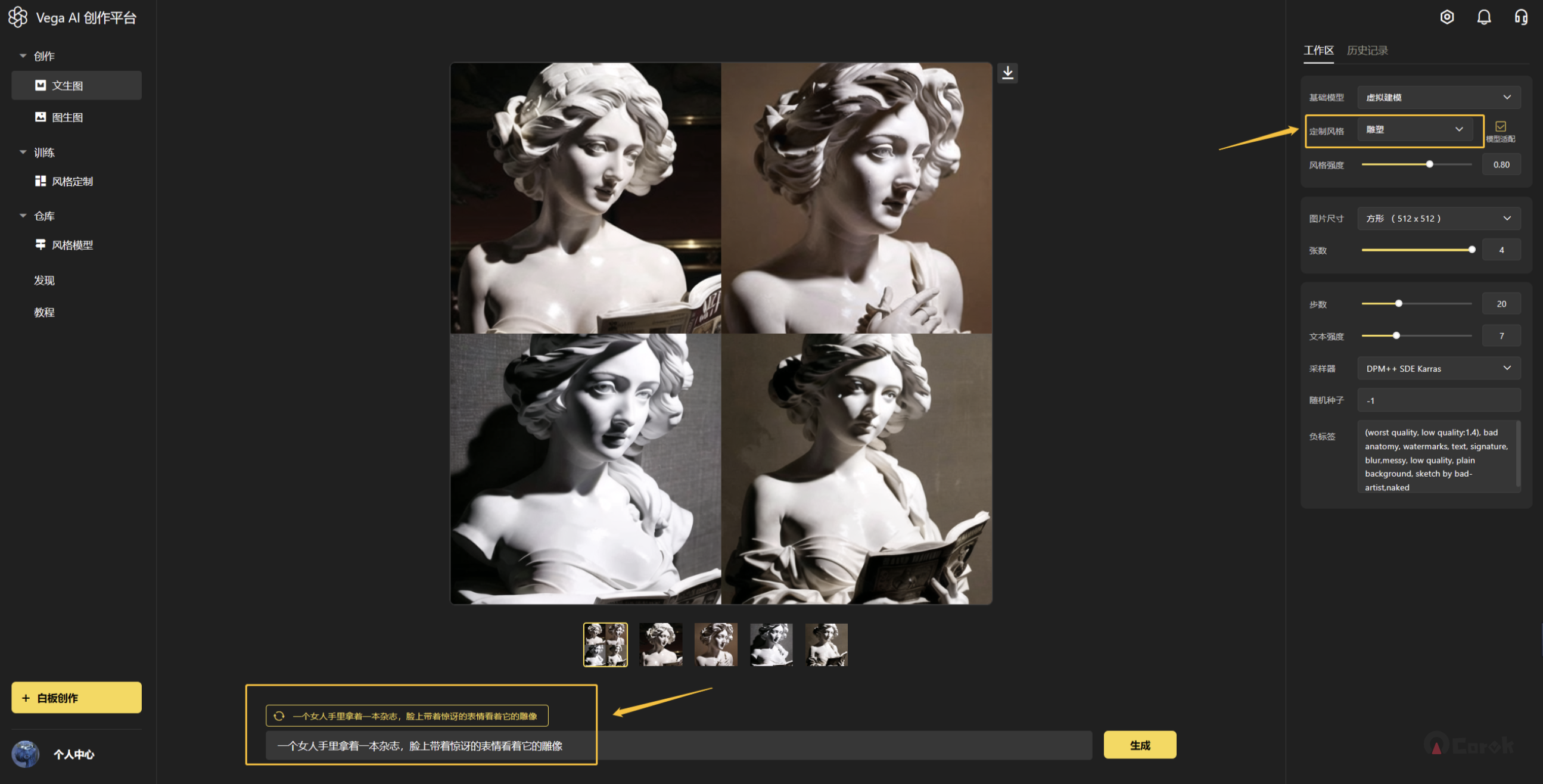This screenshot has width=1543, height=784.
Task: Click the 风格定制 sidebar icon
Action: click(40, 181)
